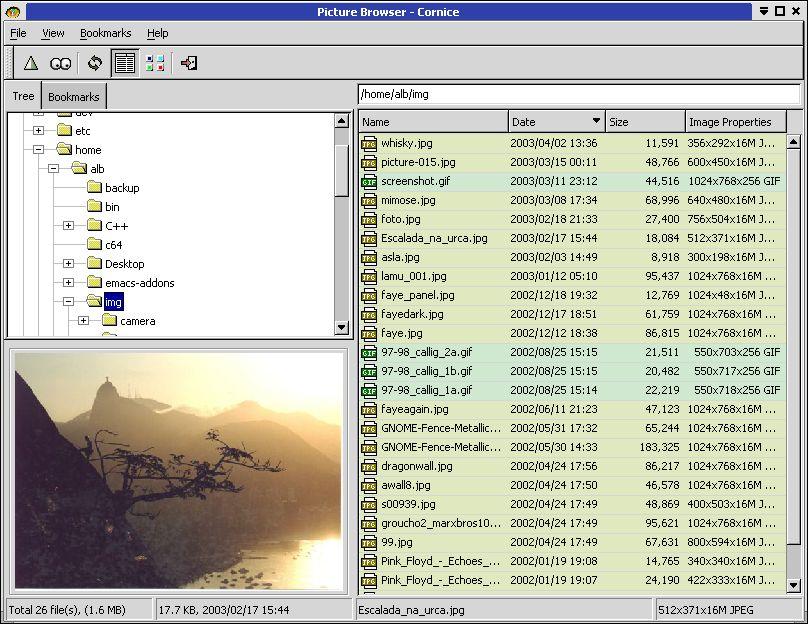Viewport: 808px width, 624px height.
Task: Click the file list scrollbar down arrow
Action: pyautogui.click(x=794, y=585)
